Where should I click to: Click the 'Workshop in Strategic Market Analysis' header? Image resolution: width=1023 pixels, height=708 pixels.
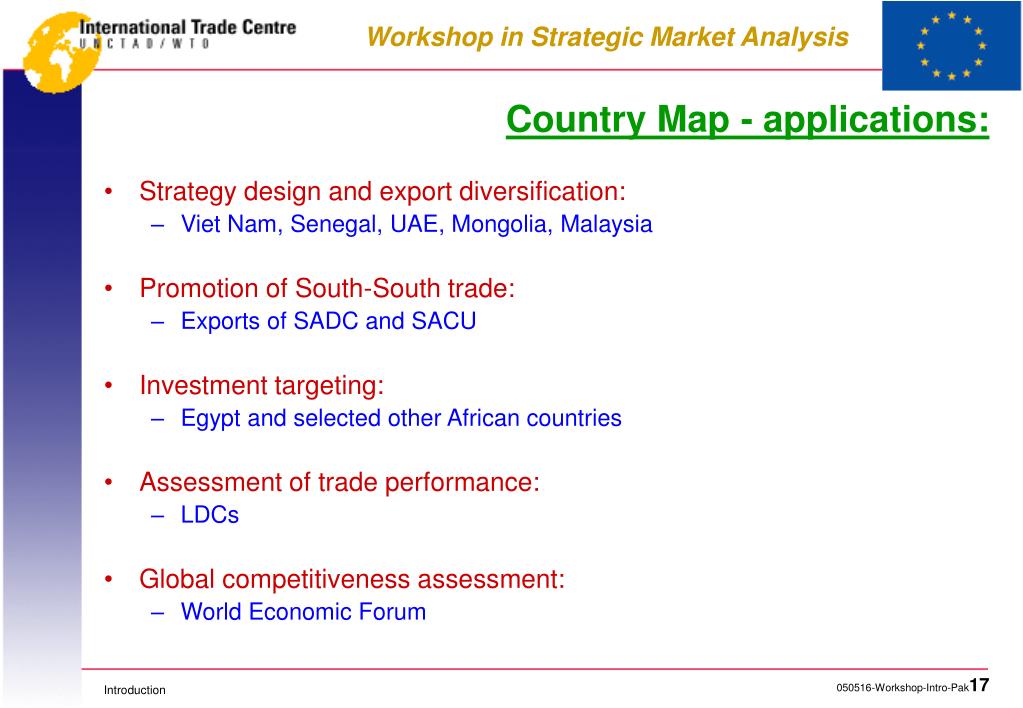click(607, 37)
